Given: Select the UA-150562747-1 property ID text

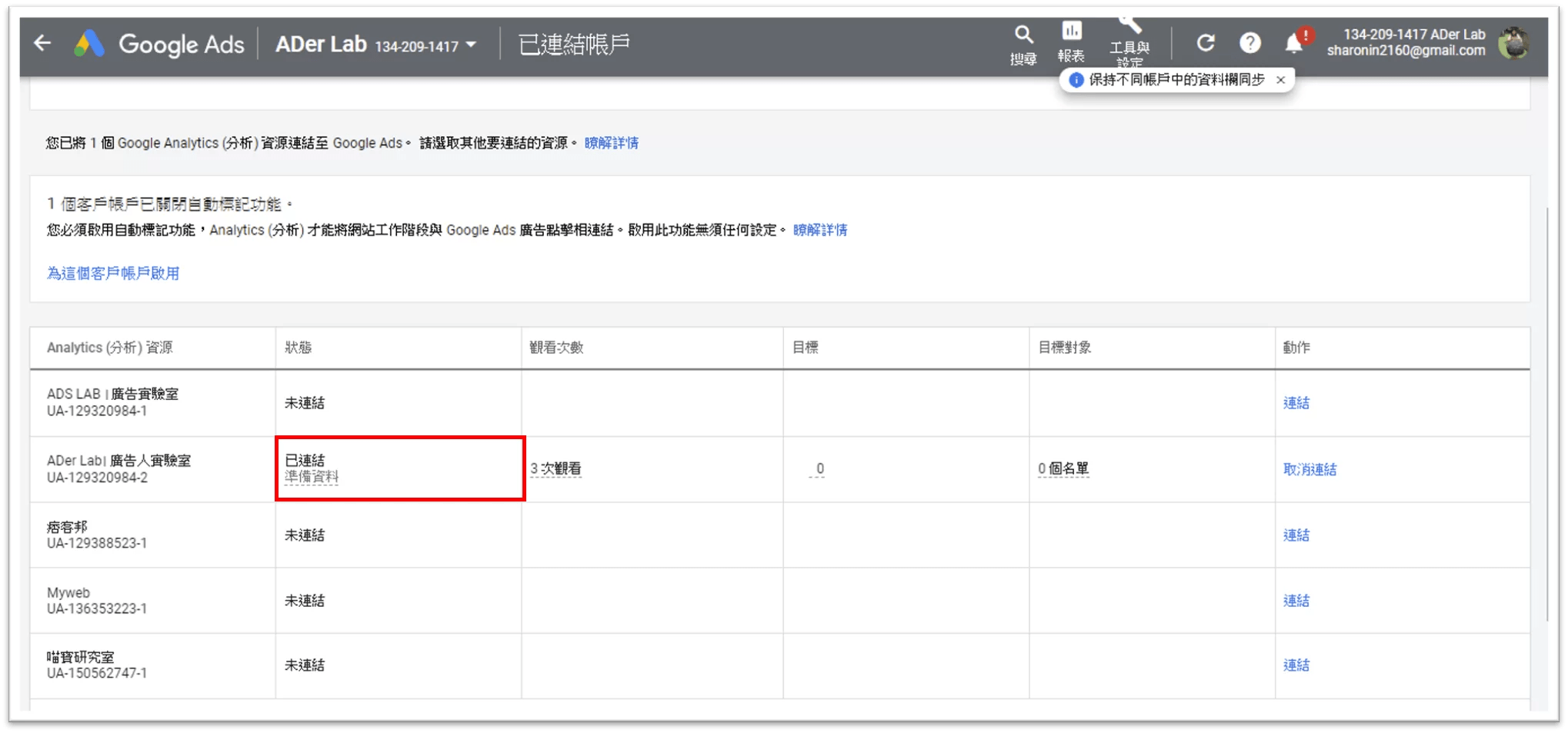Looking at the screenshot, I should [x=97, y=673].
